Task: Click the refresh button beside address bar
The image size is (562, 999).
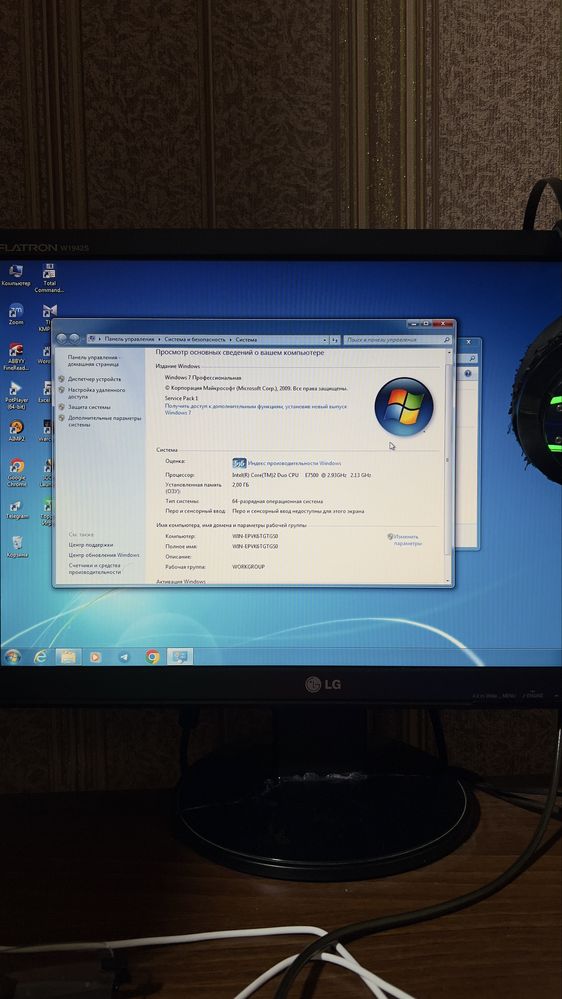Action: click(x=335, y=340)
